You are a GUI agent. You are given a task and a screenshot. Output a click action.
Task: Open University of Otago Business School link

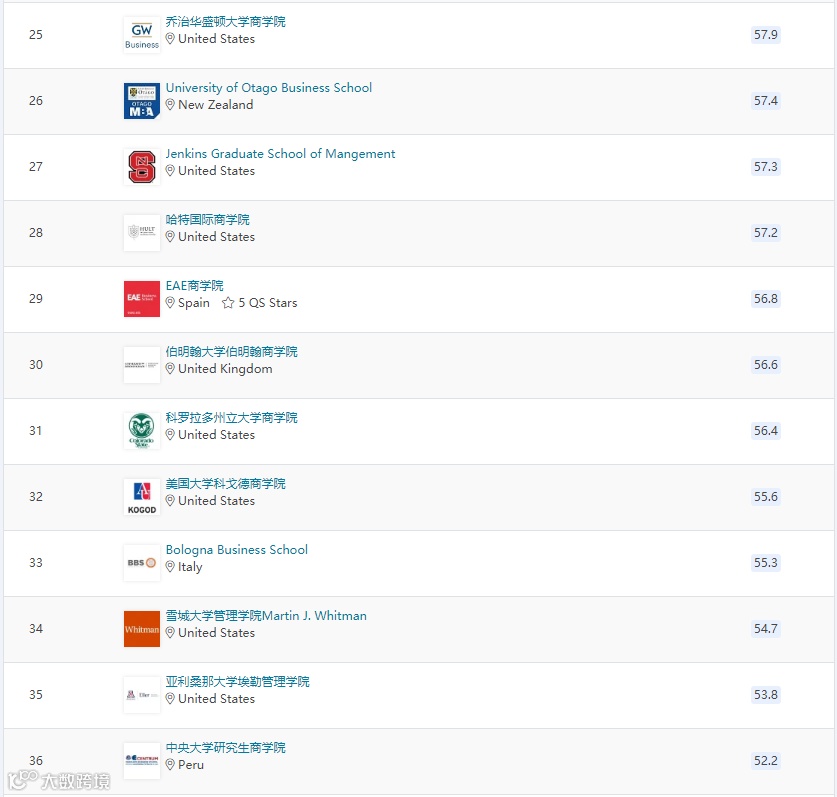coord(269,88)
